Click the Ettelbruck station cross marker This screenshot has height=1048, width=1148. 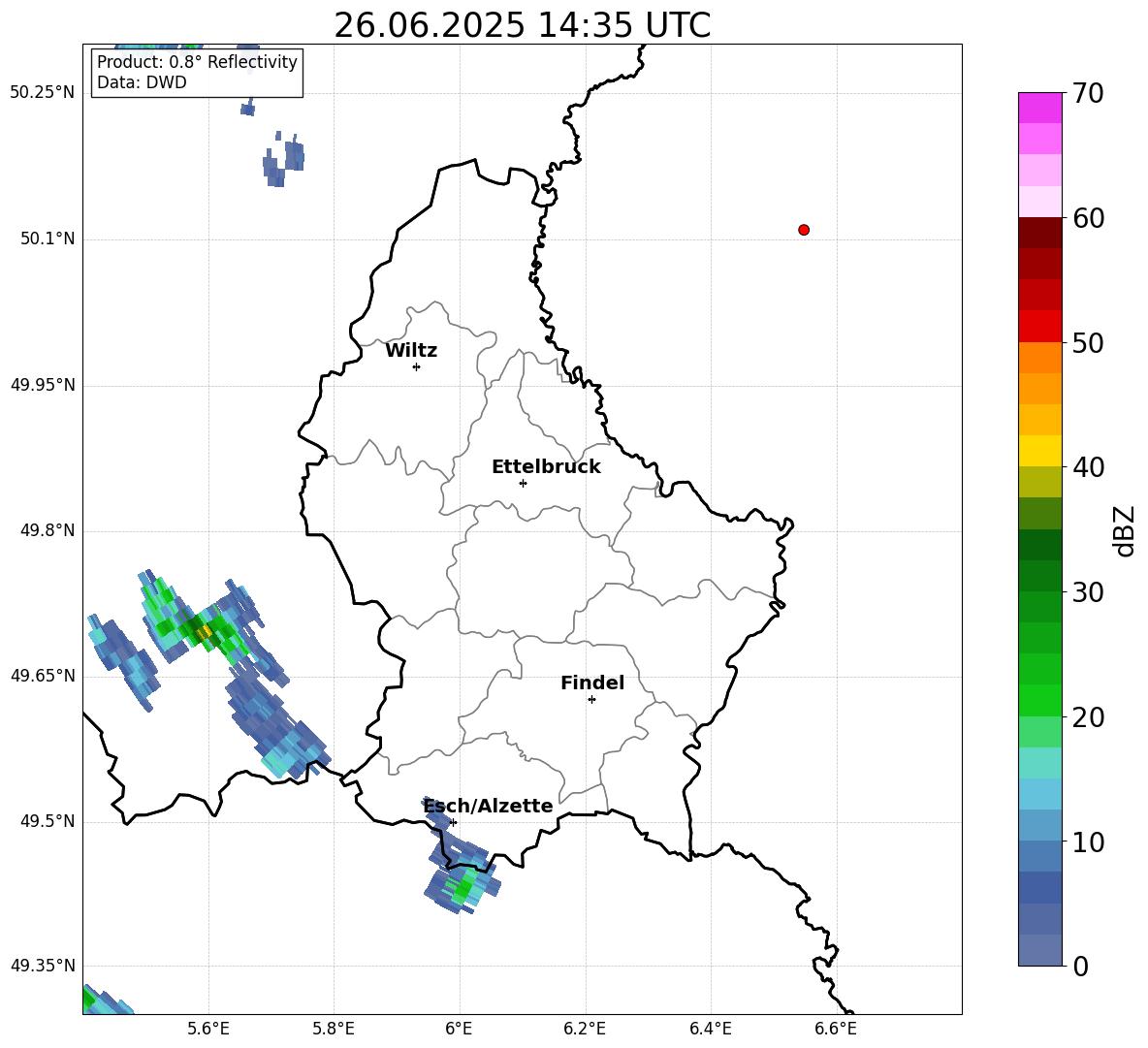click(x=523, y=483)
